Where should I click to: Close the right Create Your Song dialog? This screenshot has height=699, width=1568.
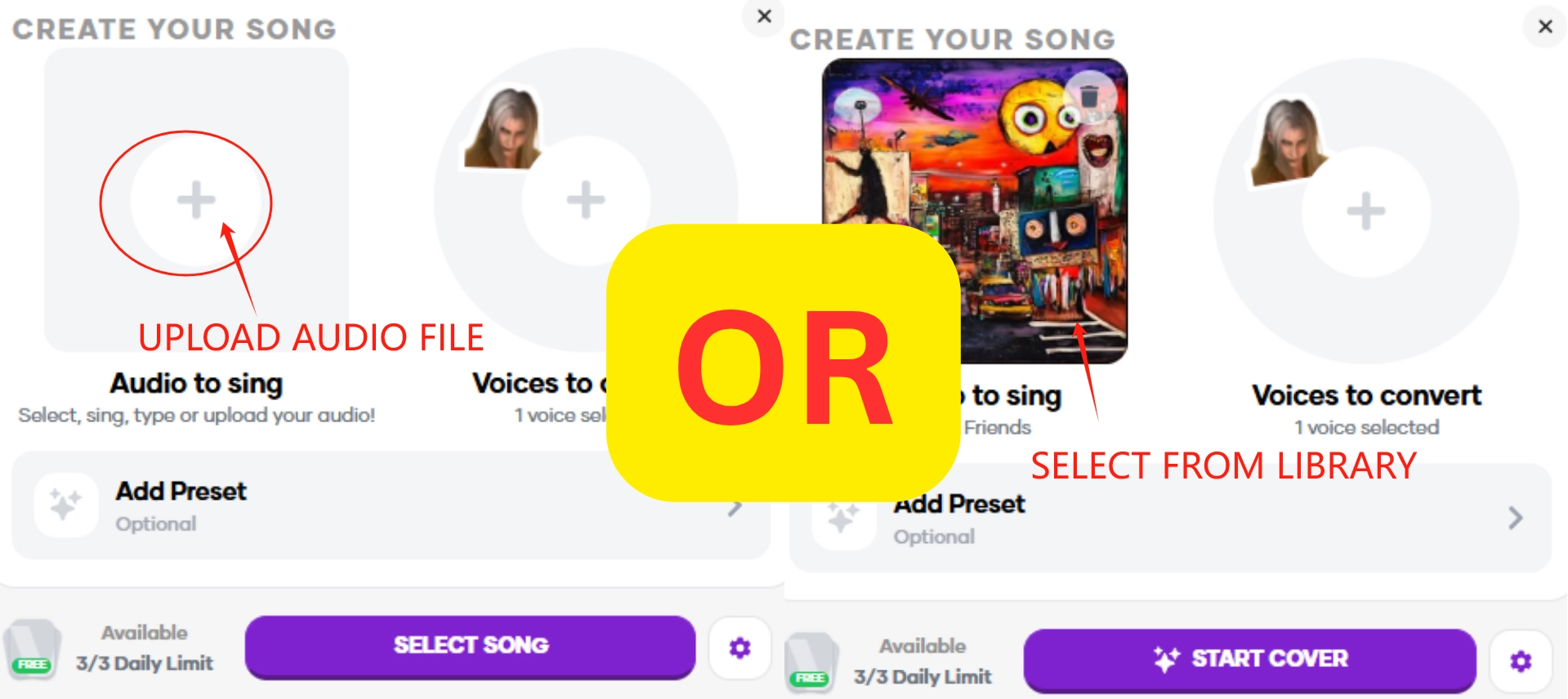pos(1544,26)
